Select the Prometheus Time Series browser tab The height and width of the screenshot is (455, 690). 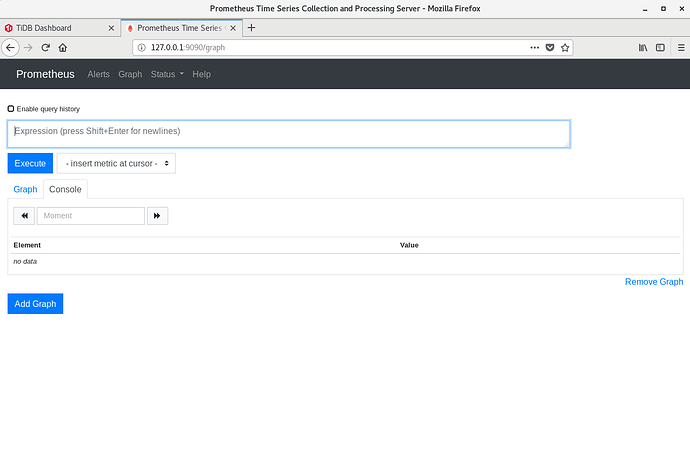(x=181, y=28)
